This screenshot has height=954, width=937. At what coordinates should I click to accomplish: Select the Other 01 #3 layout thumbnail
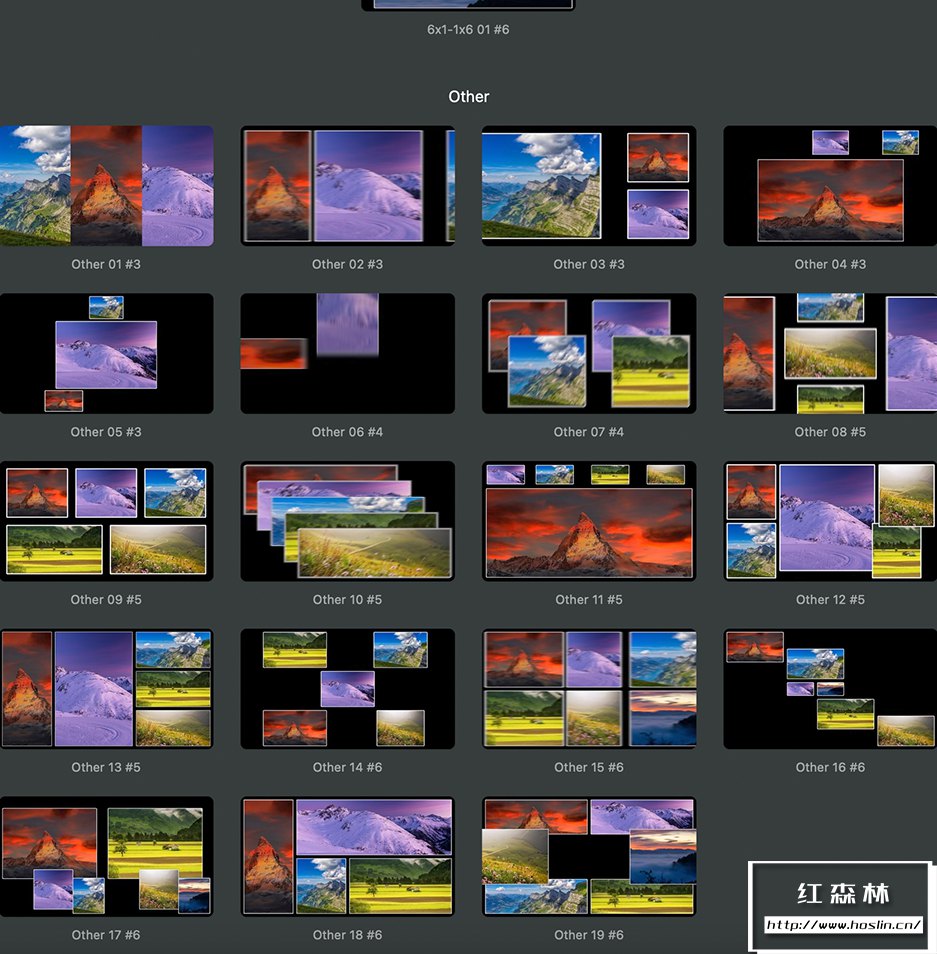106,186
